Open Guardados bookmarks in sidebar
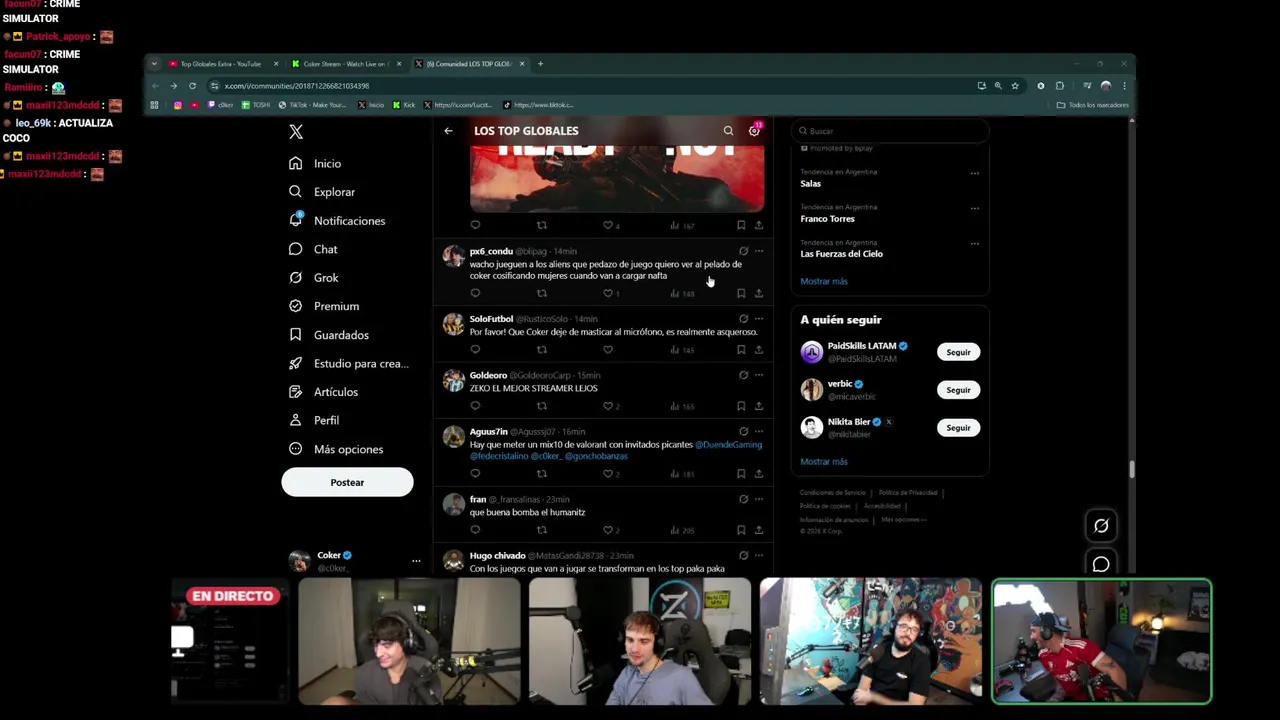1280x720 pixels. coord(329,335)
